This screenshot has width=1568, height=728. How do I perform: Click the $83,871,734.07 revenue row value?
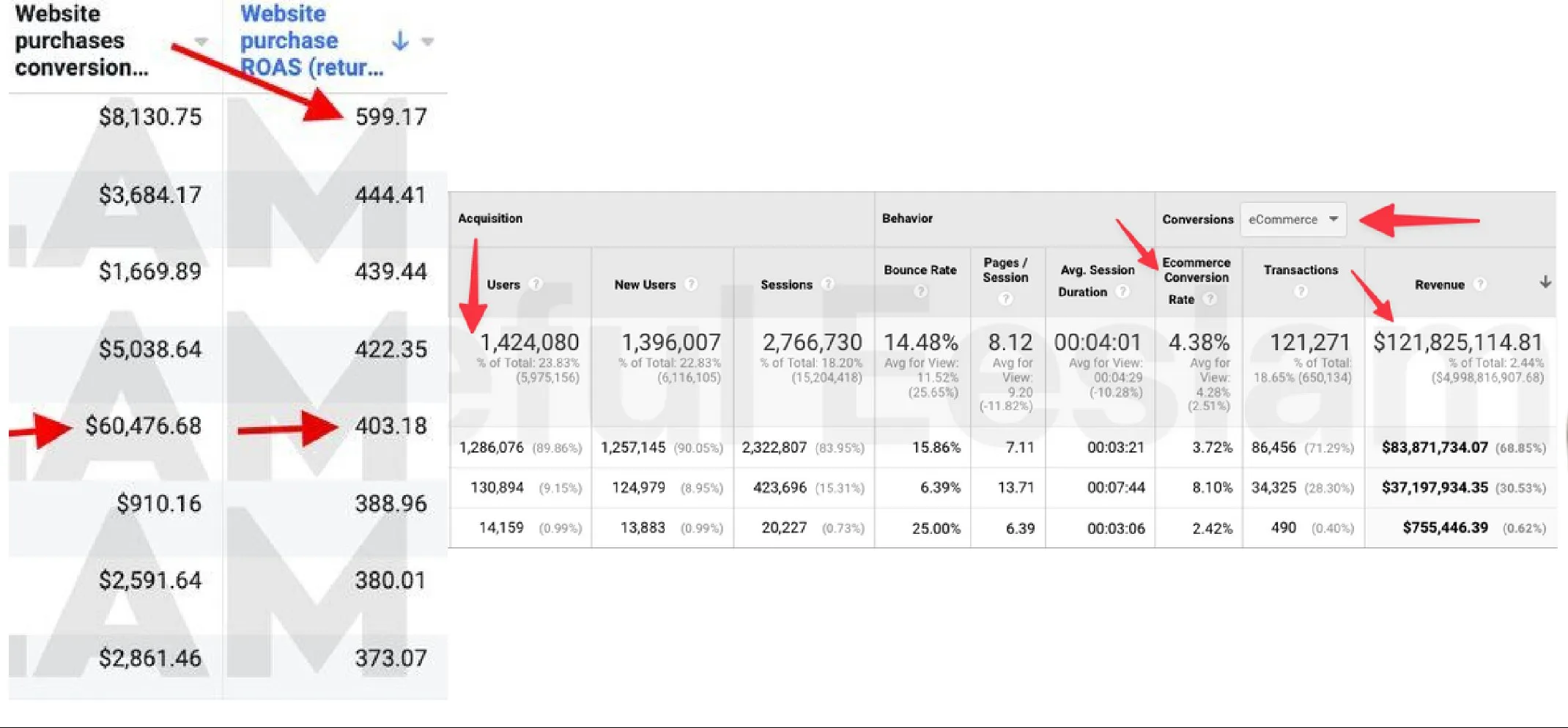[1435, 447]
